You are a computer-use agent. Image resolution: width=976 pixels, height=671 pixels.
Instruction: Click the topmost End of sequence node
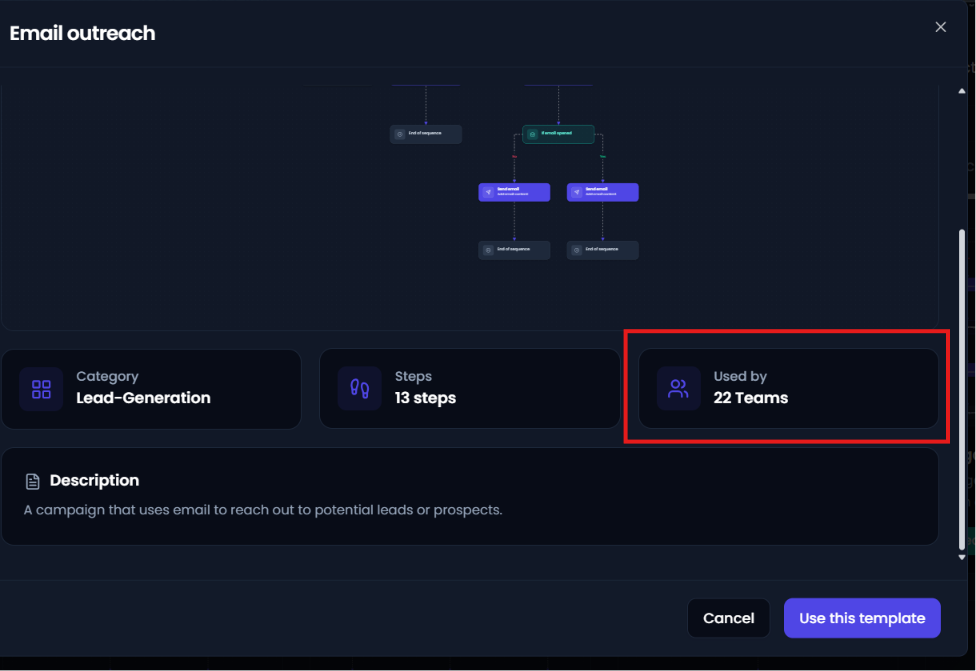(x=426, y=134)
